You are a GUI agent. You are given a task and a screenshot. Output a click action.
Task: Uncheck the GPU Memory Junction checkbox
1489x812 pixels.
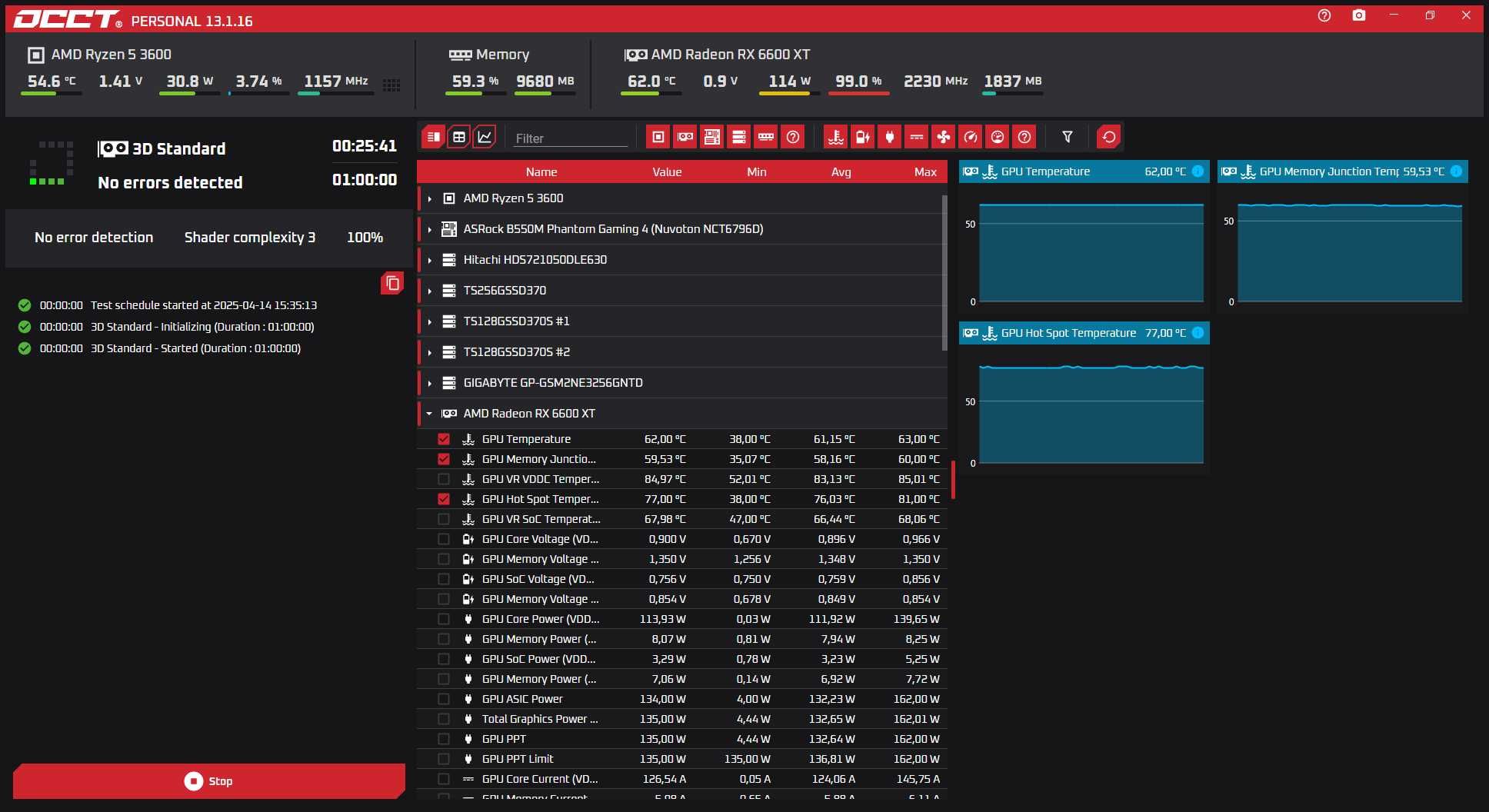coord(444,459)
